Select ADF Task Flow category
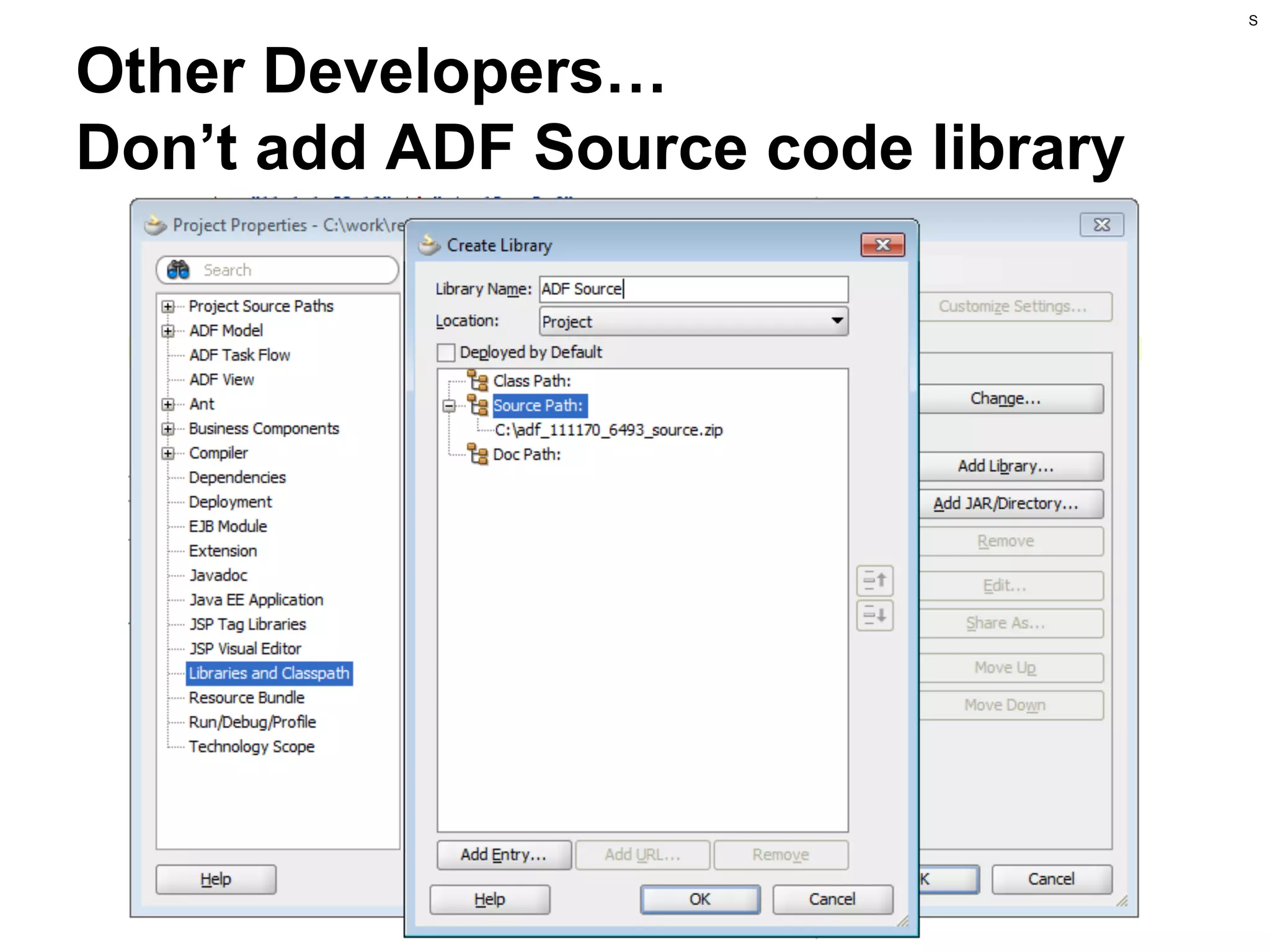This screenshot has width=1270, height=952. click(x=239, y=355)
